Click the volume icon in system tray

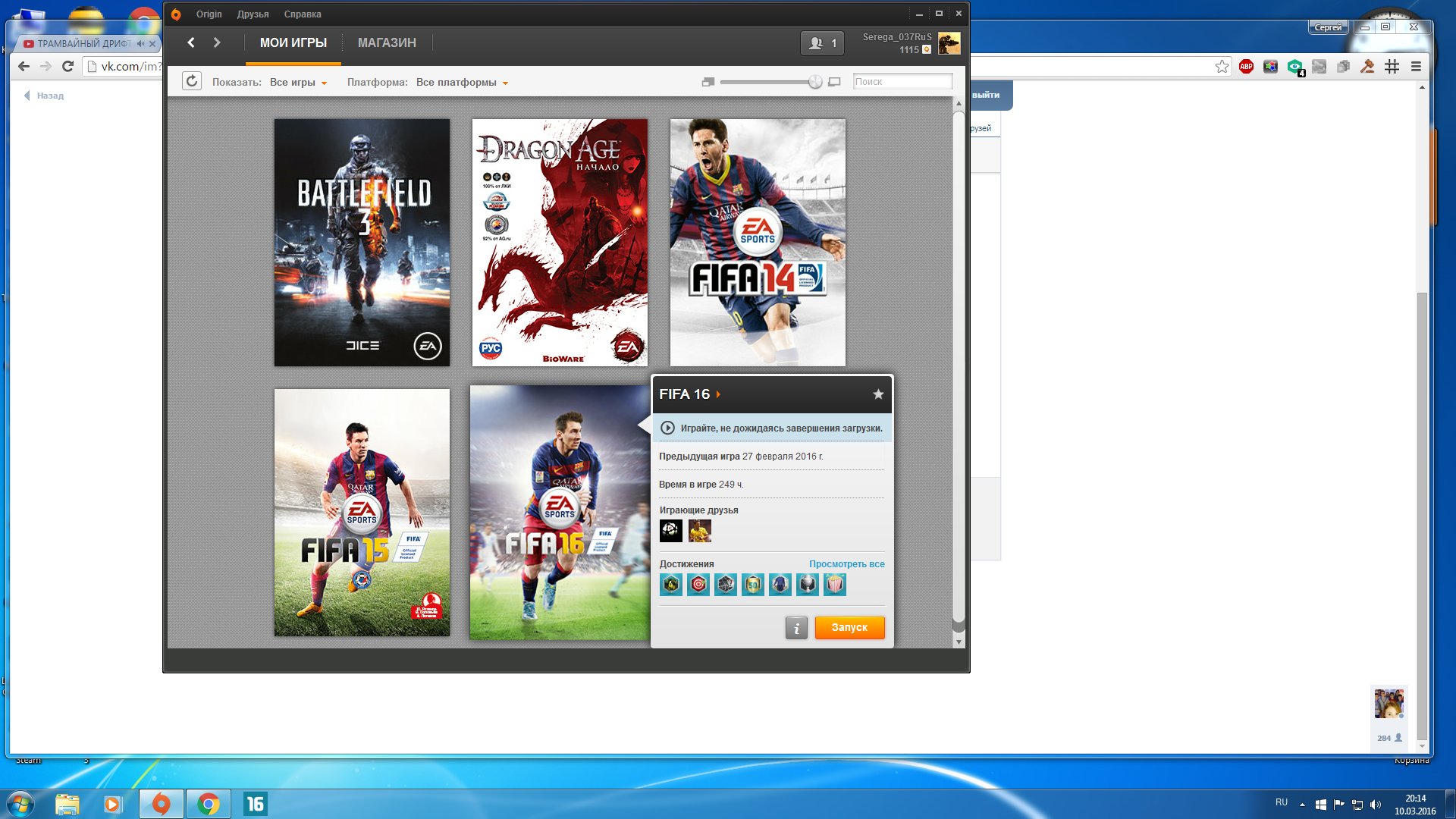coord(1376,805)
